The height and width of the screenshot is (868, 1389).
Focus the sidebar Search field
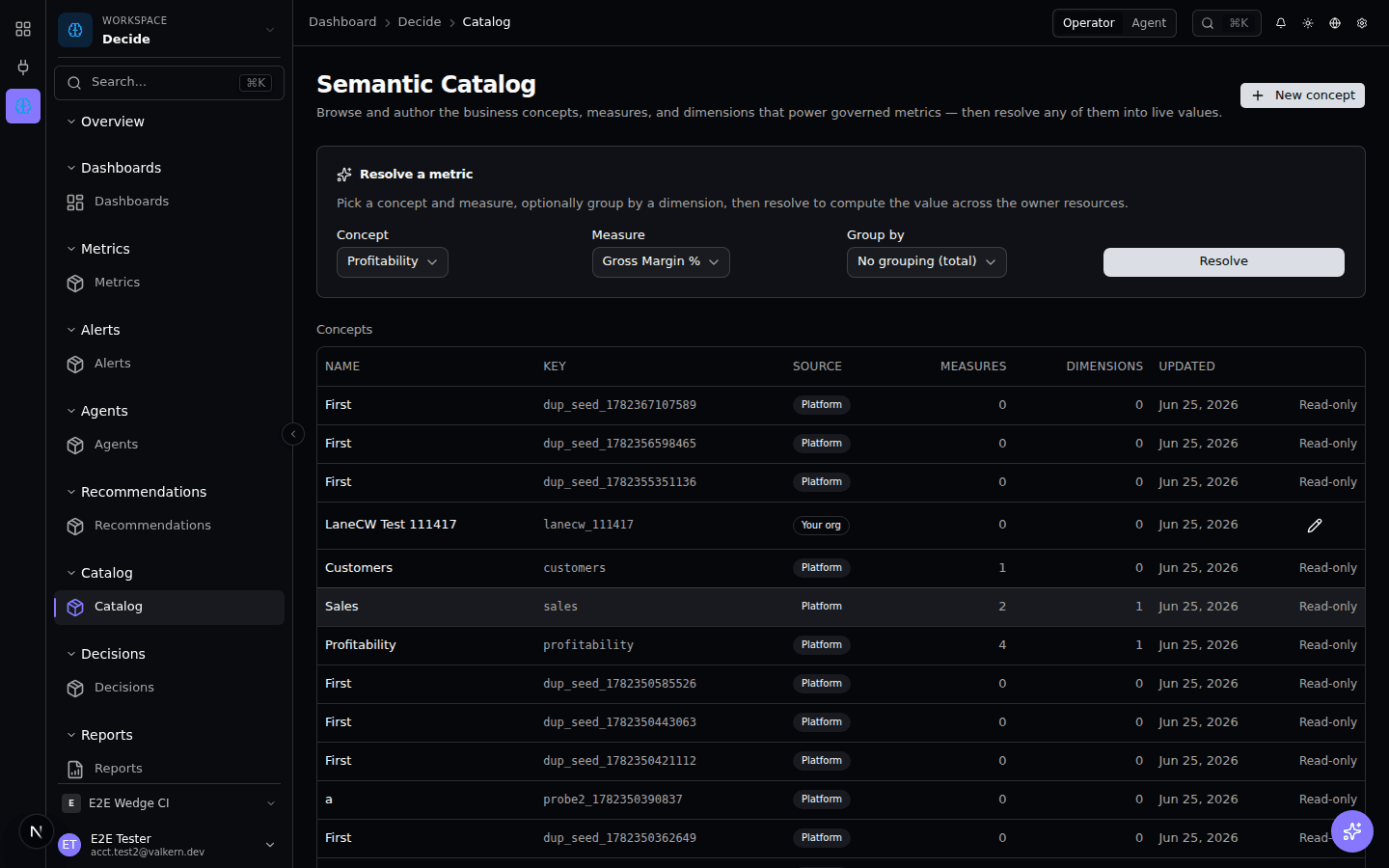click(x=169, y=83)
